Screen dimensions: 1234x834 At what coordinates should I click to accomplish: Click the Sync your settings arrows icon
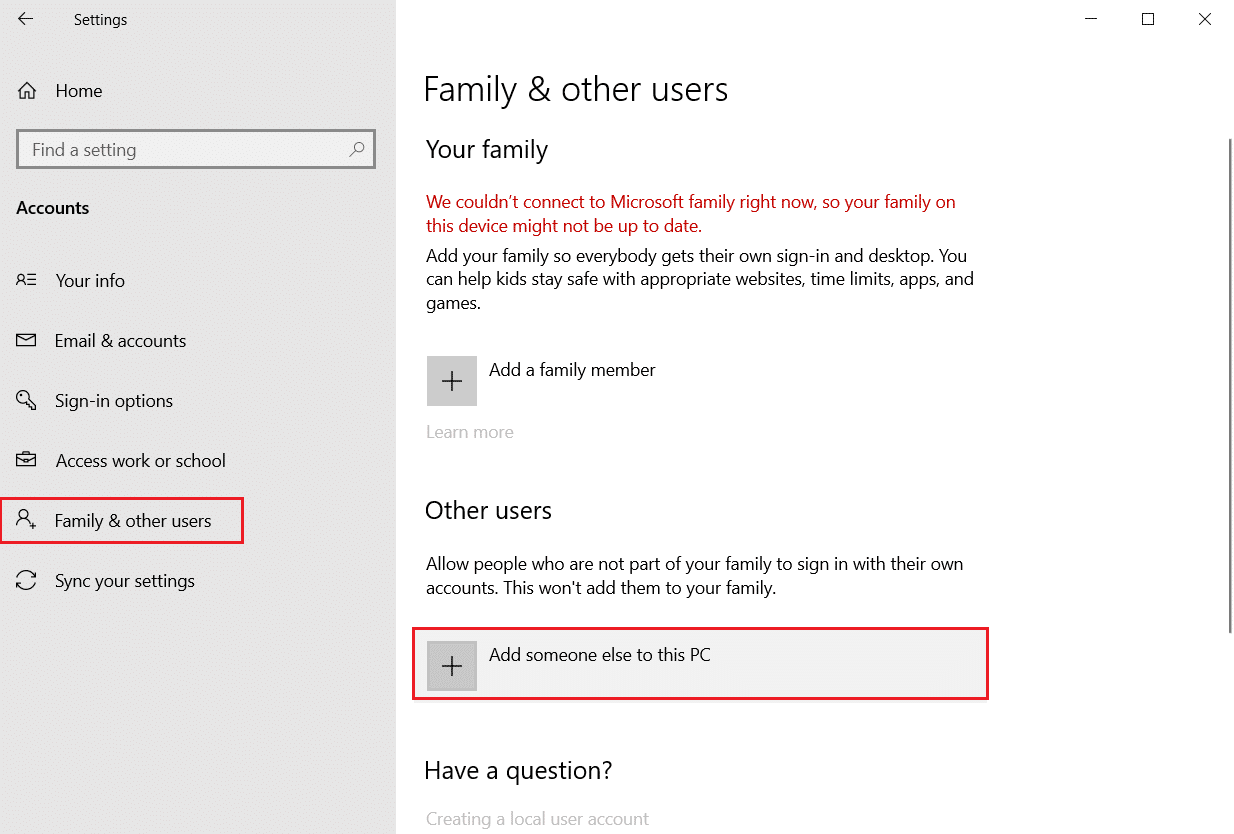pos(27,581)
